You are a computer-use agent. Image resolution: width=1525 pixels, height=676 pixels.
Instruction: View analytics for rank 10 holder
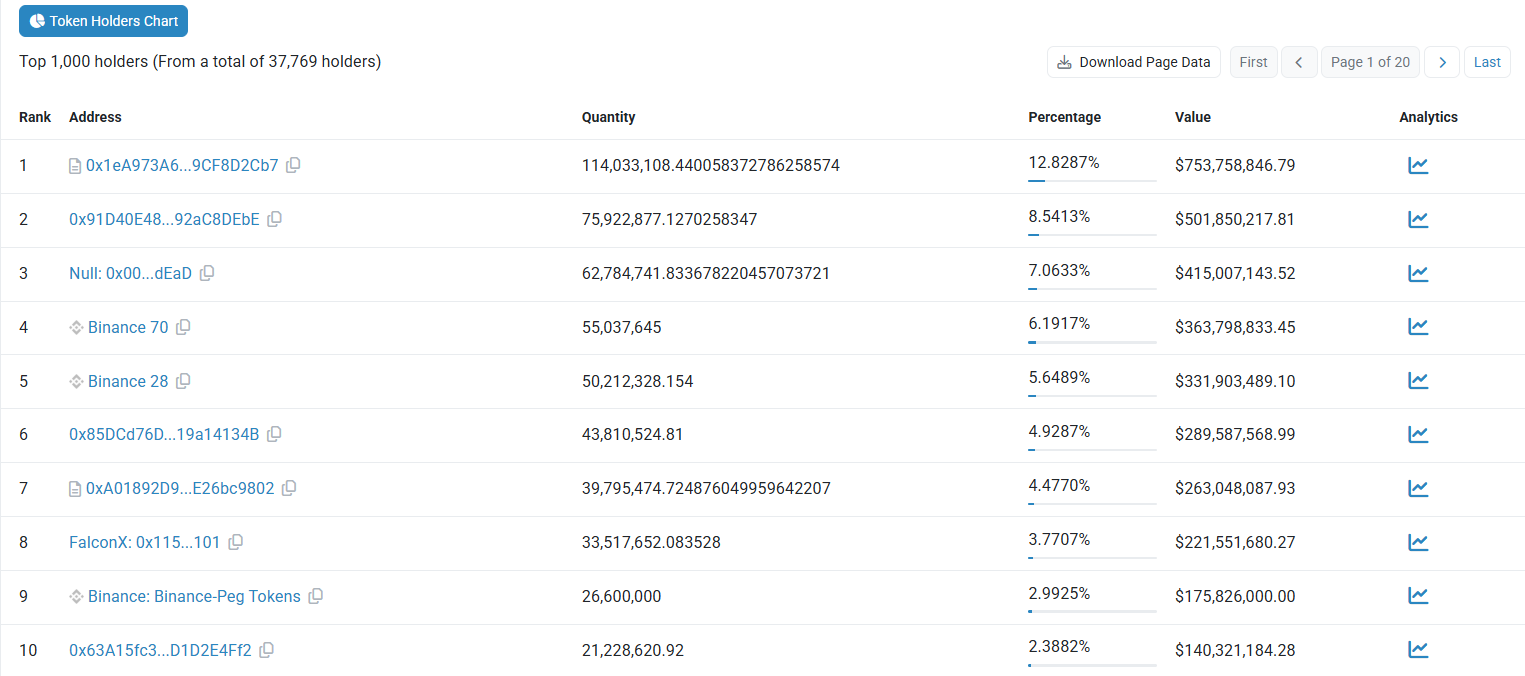(1418, 650)
